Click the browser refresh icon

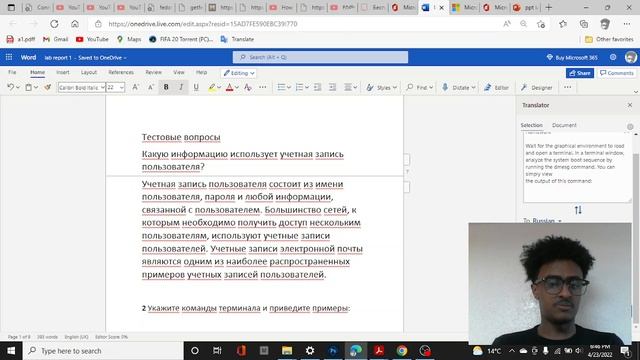click(x=54, y=24)
